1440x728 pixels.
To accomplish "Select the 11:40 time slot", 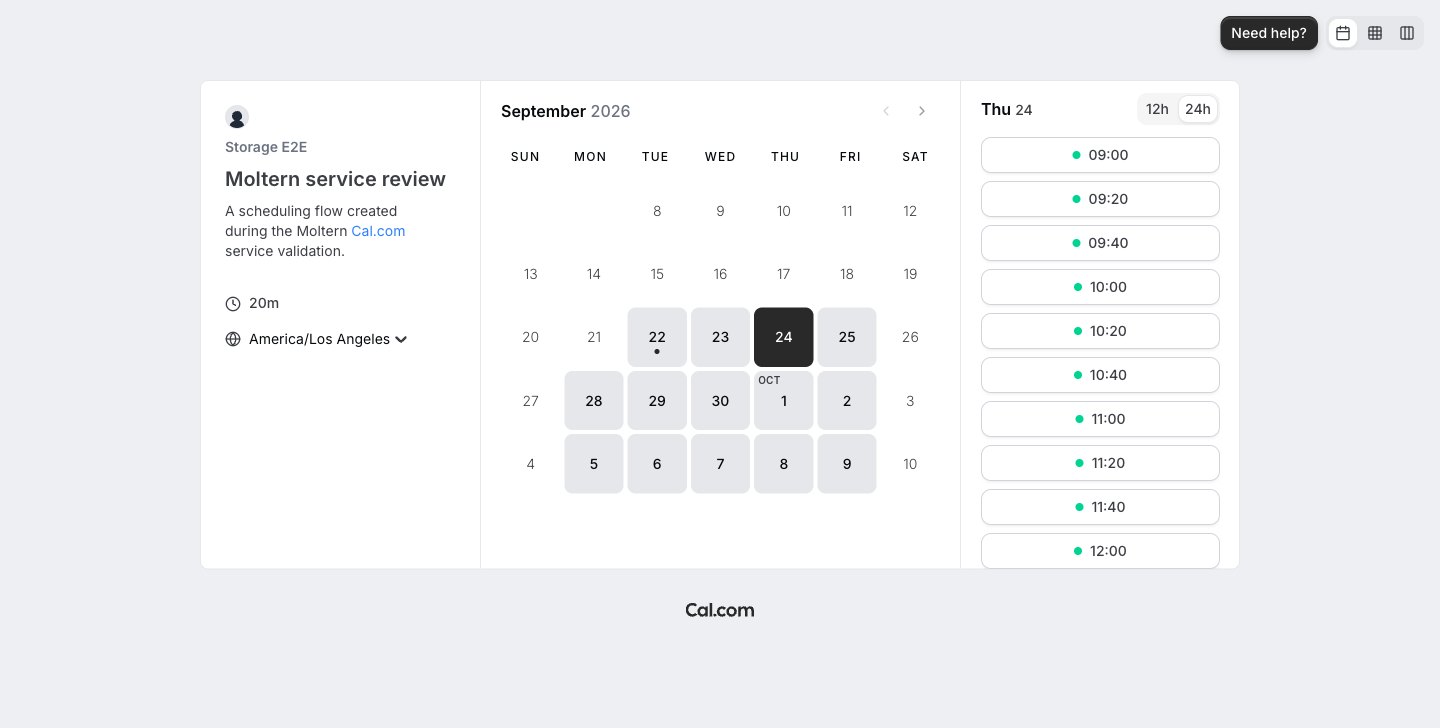I will pos(1100,507).
